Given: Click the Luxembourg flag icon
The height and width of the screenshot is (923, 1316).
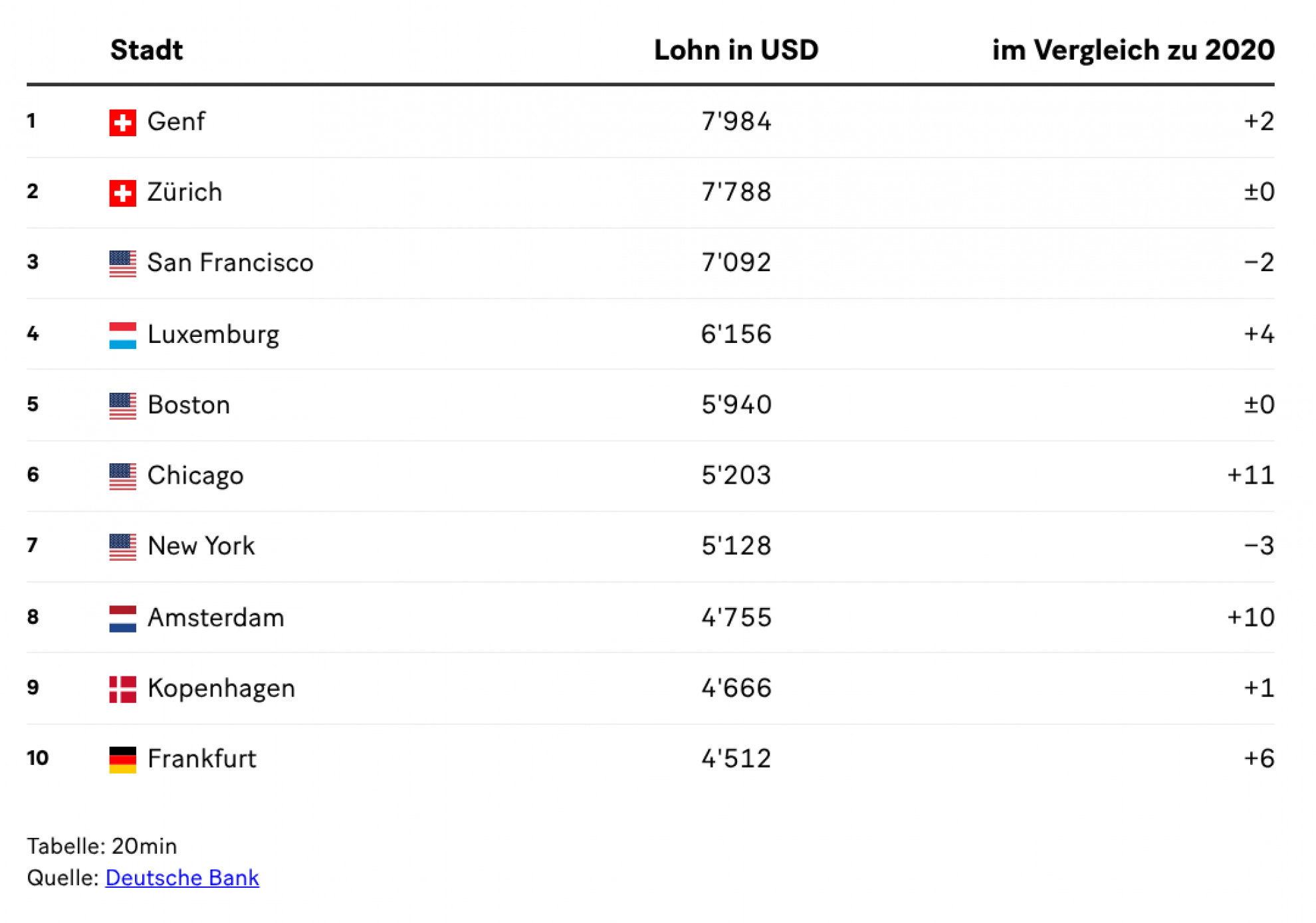Looking at the screenshot, I should click(x=123, y=335).
